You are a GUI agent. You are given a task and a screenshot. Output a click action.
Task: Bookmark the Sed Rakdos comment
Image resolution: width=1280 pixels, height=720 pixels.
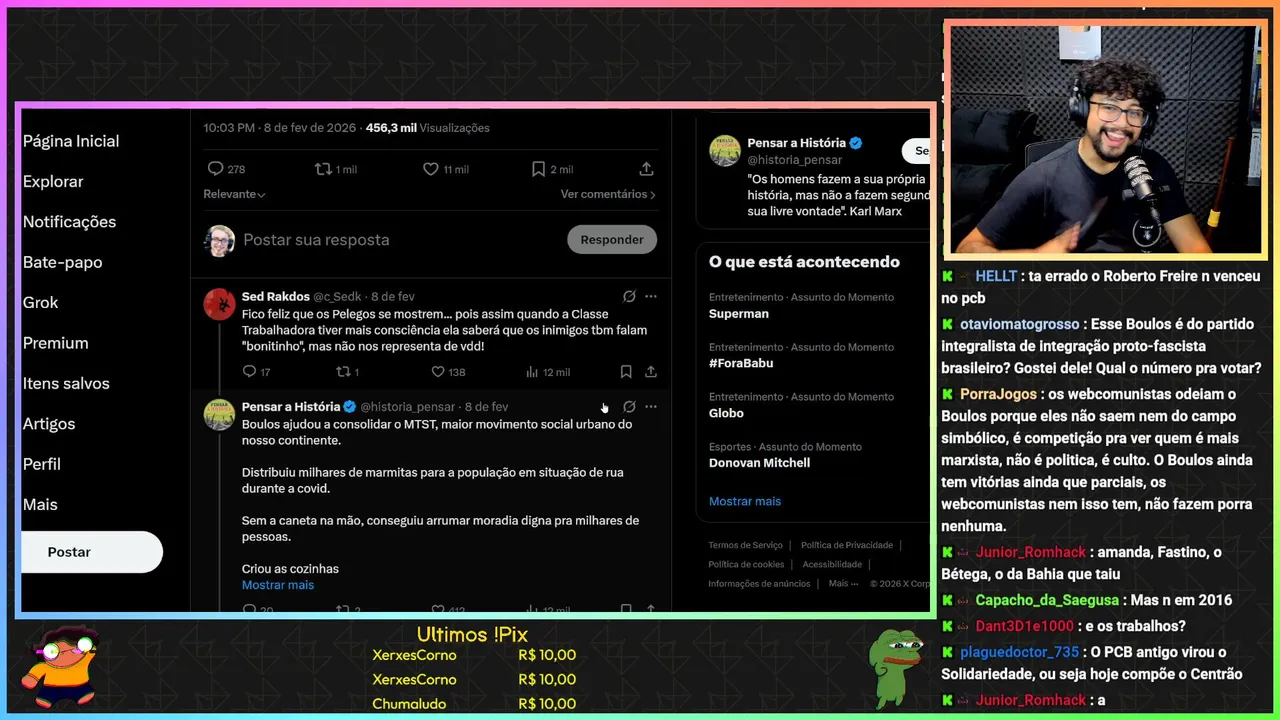pos(626,372)
